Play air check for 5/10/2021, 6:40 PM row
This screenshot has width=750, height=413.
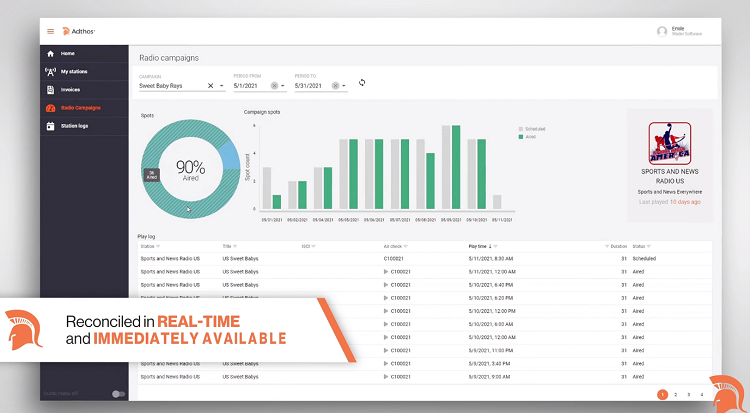(386, 285)
